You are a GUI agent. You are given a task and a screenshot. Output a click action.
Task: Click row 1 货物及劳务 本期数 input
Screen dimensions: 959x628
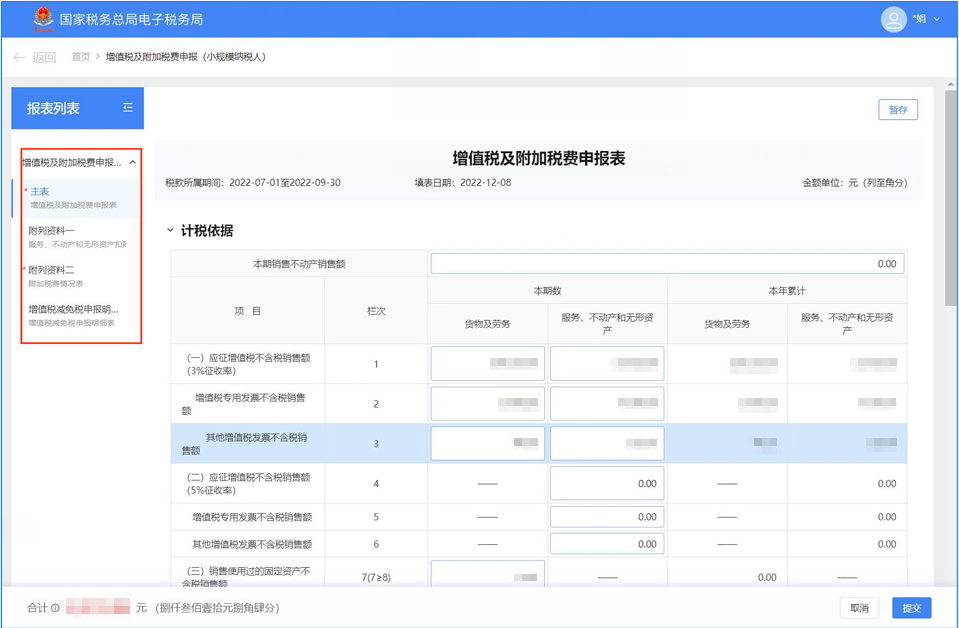[487, 364]
